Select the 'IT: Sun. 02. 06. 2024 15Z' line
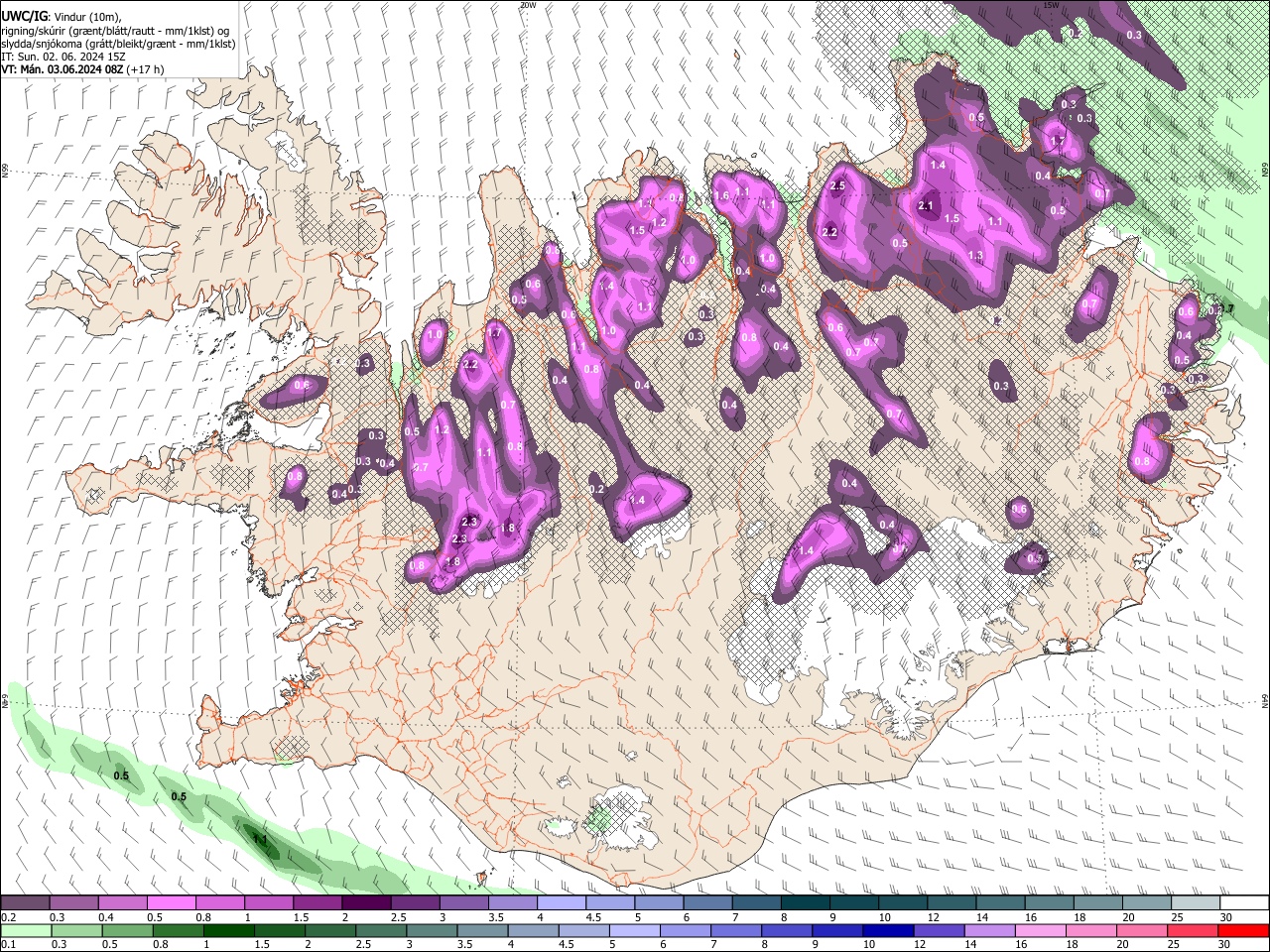Image resolution: width=1270 pixels, height=952 pixels. (x=62, y=57)
